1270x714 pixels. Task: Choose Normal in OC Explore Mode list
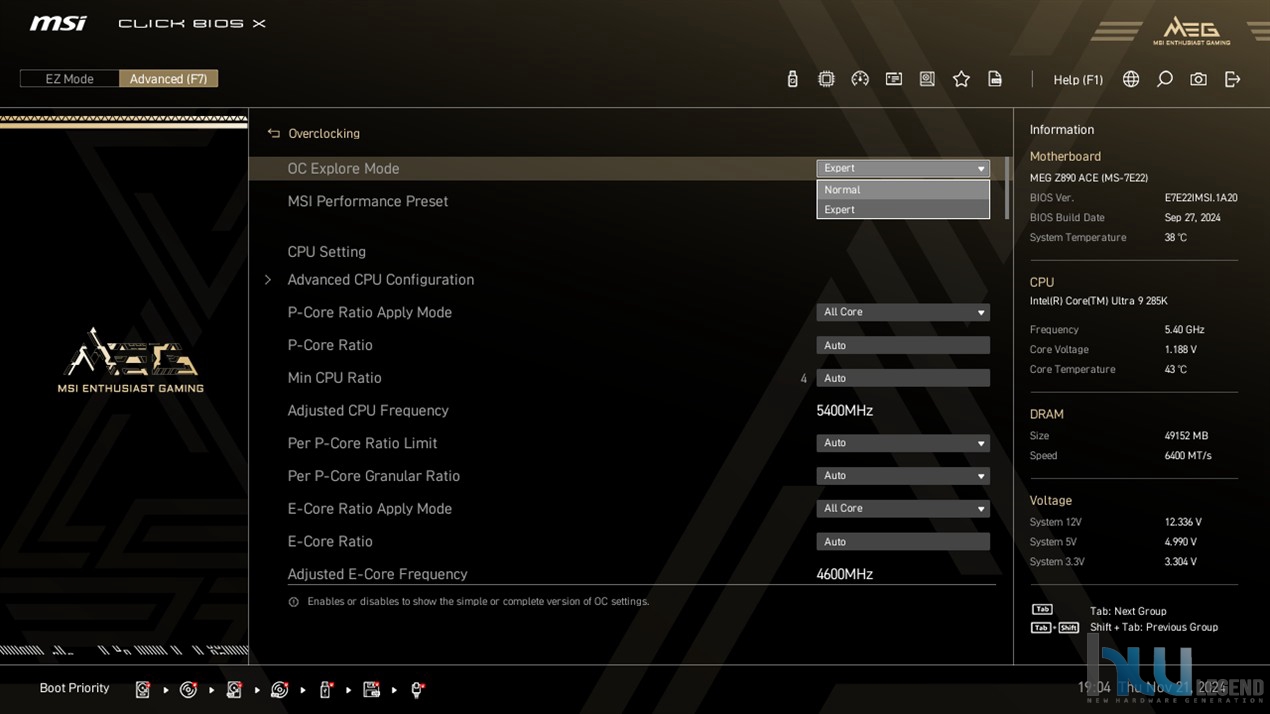903,190
